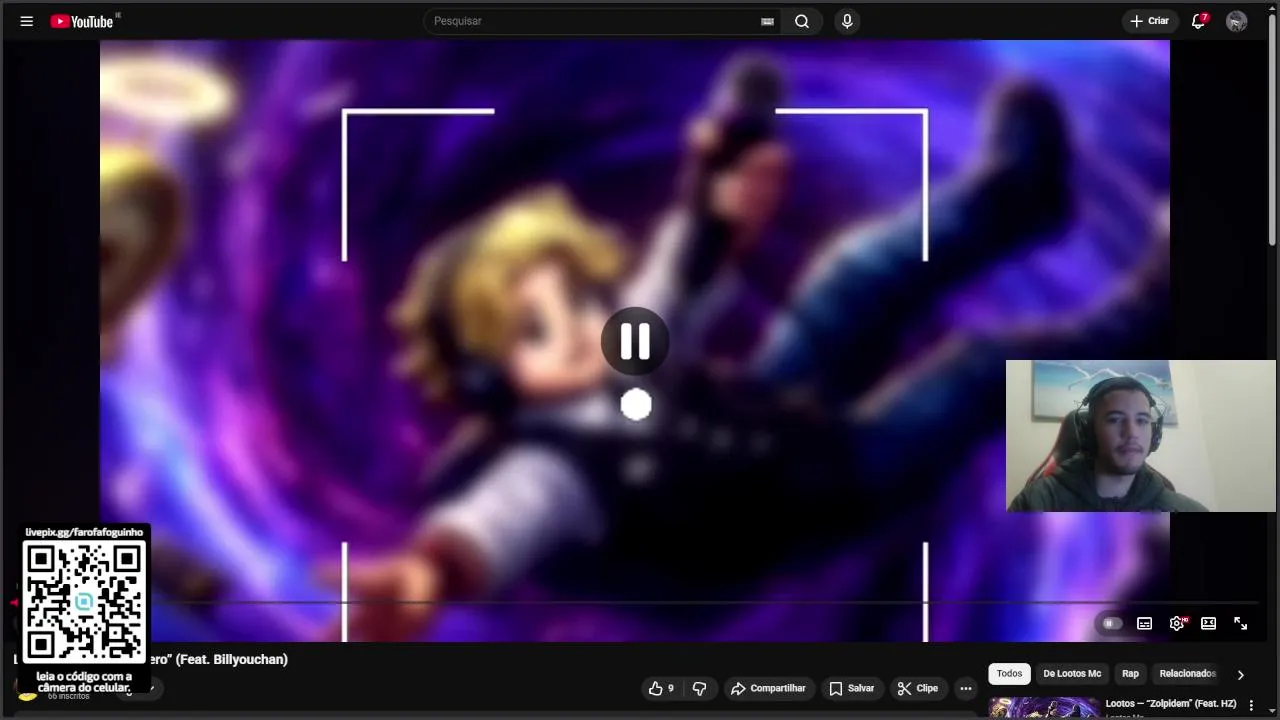Enter full screen mode
Image resolution: width=1280 pixels, height=720 pixels.
pos(1240,623)
